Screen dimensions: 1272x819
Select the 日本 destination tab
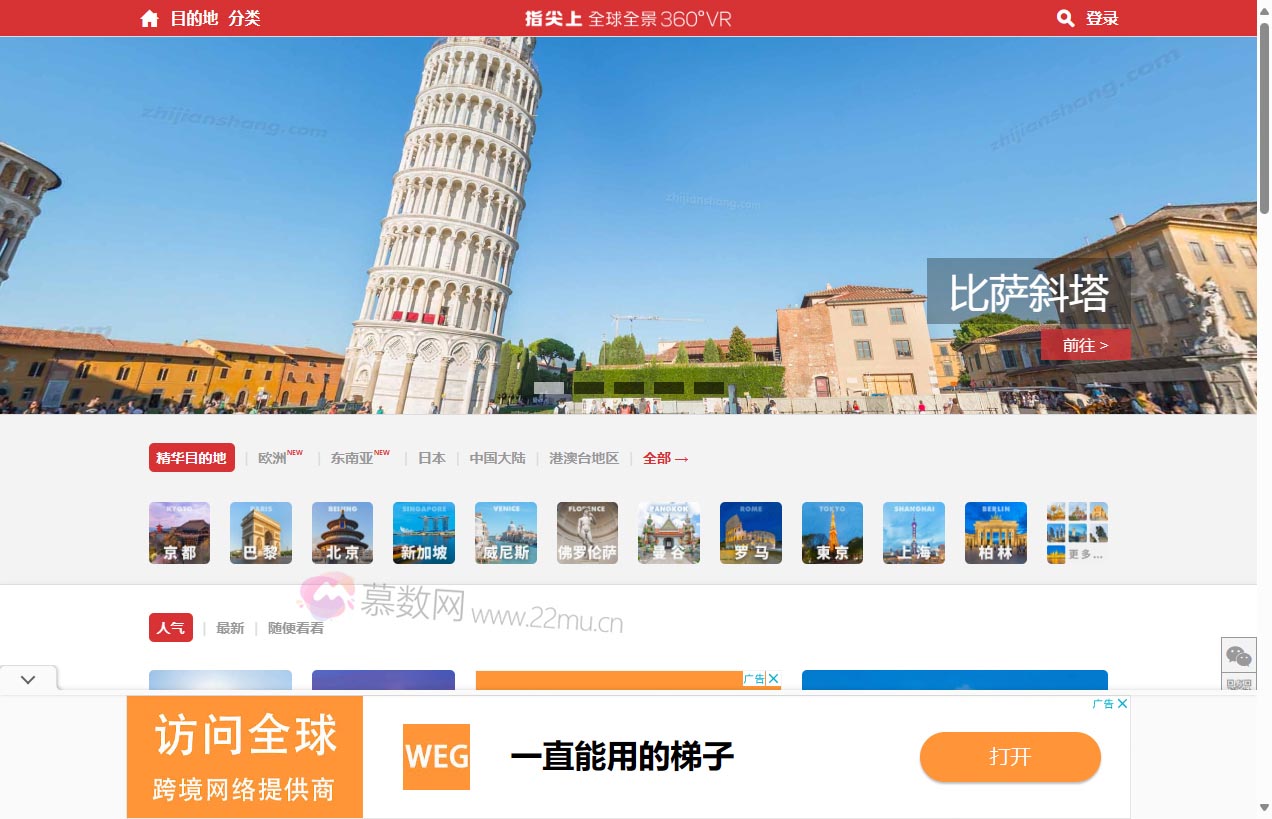(x=431, y=458)
